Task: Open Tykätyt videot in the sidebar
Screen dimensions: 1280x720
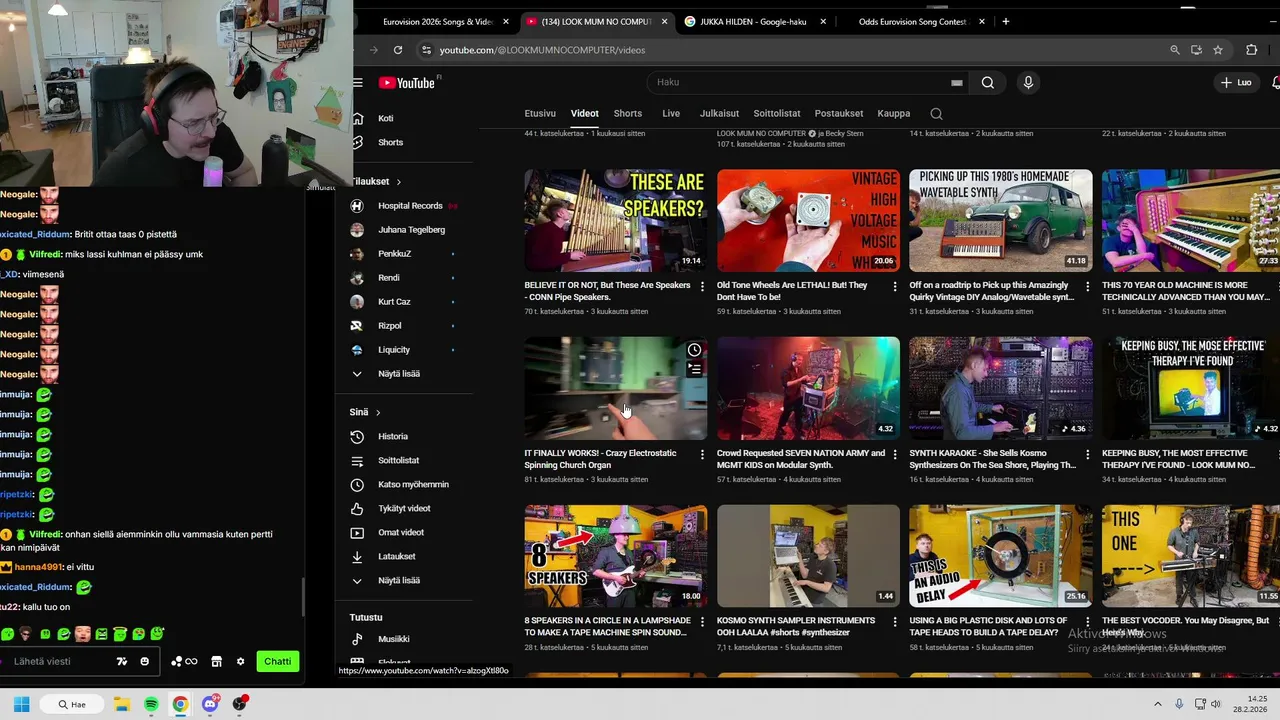Action: coord(404,509)
